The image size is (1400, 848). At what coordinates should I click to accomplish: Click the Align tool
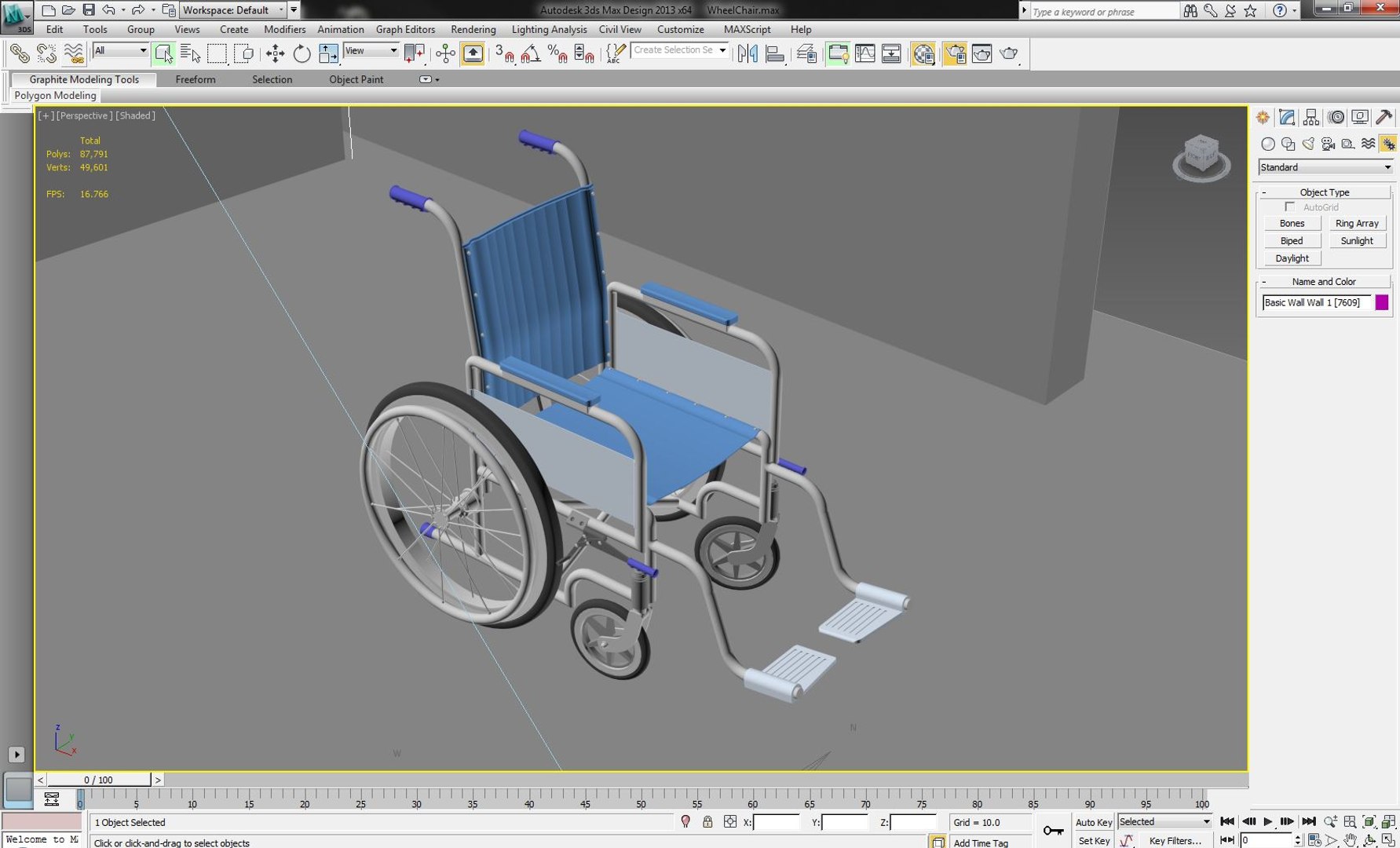(775, 53)
